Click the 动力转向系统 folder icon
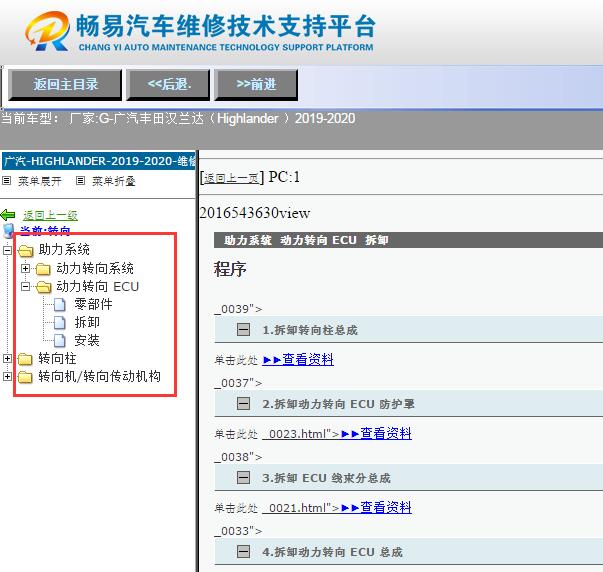 [43, 269]
